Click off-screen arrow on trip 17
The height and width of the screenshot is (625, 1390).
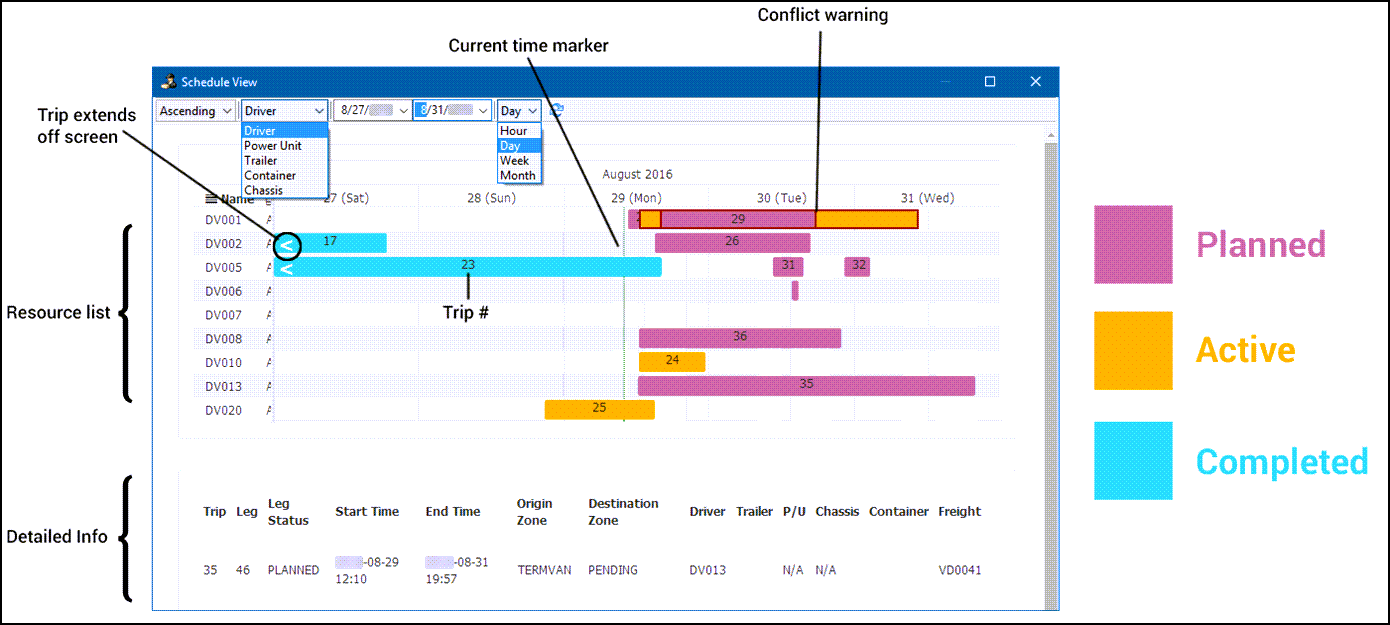coord(285,244)
